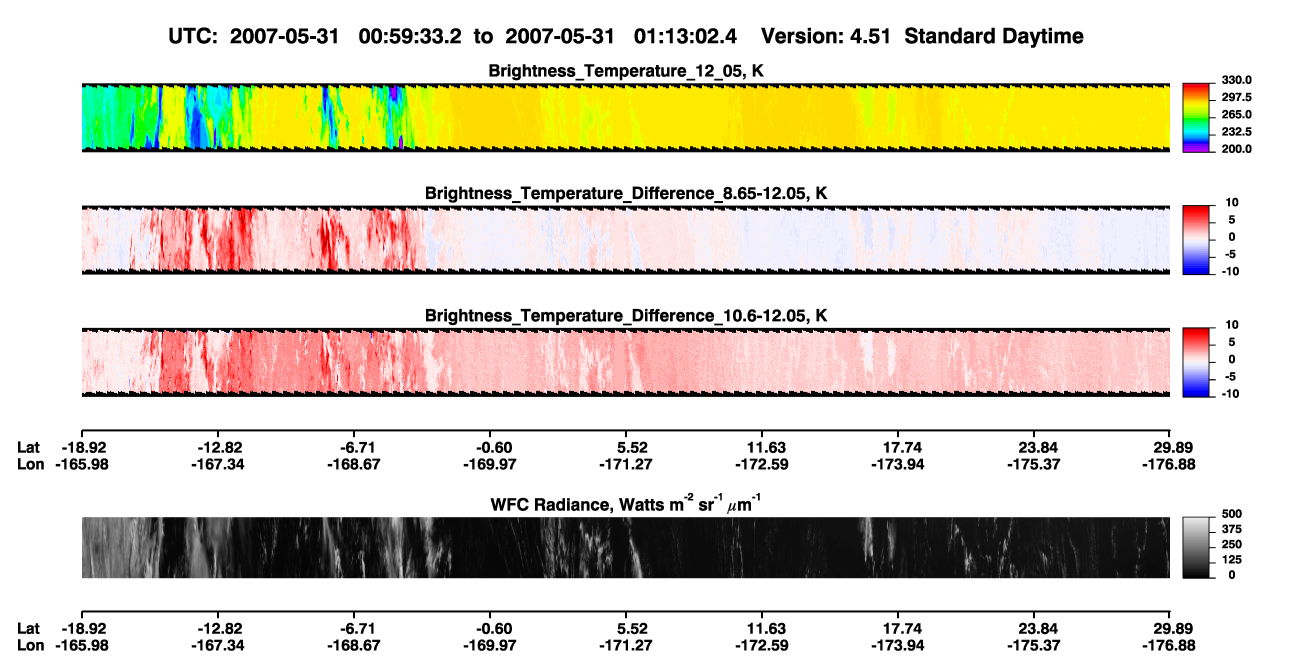Click the 8.65-12.05 difference red-blue color bar
The height and width of the screenshot is (667, 1300).
[1197, 239]
